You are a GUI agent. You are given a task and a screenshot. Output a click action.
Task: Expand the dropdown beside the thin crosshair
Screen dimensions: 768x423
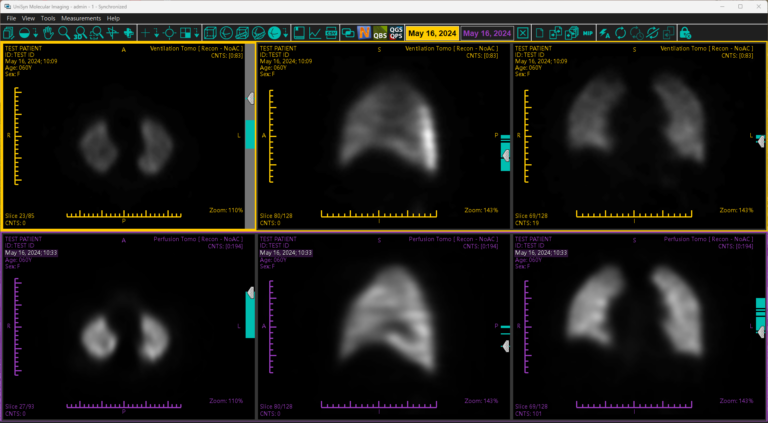coord(156,34)
